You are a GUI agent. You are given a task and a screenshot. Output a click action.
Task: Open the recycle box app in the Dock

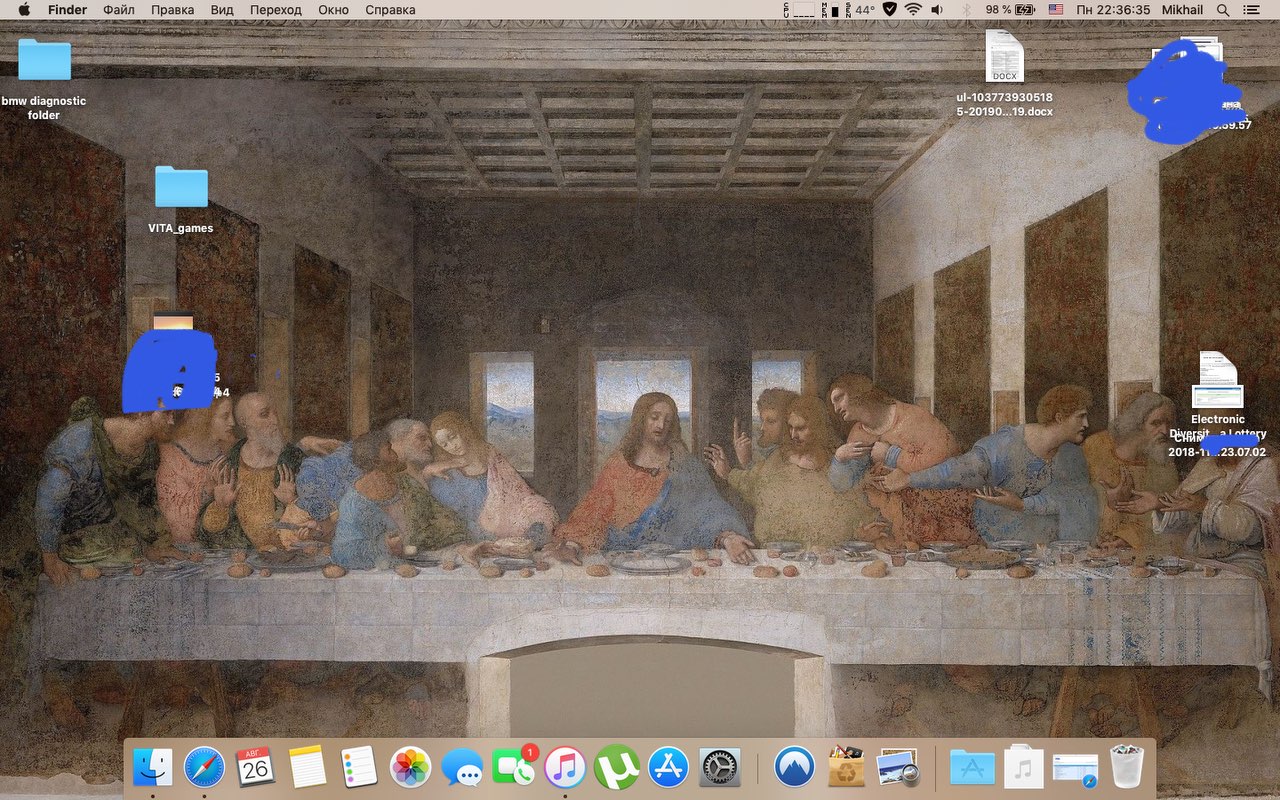coord(846,767)
